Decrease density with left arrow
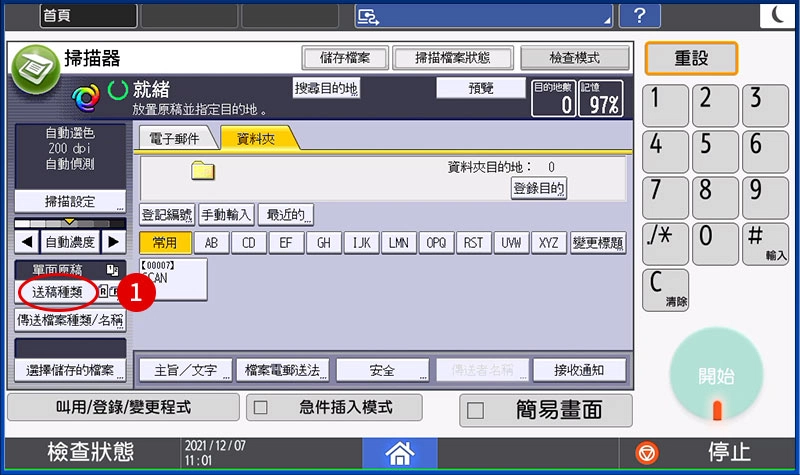This screenshot has width=800, height=475. (27, 242)
